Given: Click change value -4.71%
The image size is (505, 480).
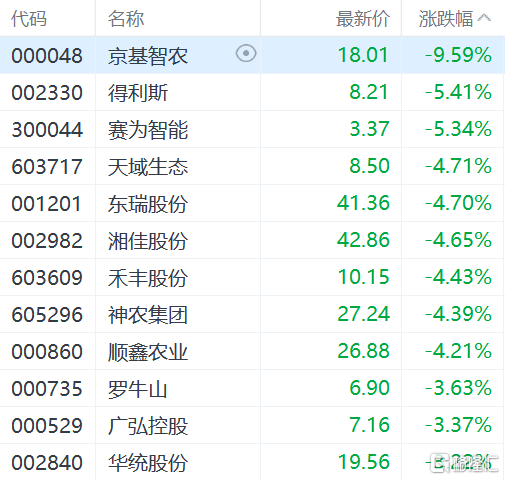Looking at the screenshot, I should (458, 166).
